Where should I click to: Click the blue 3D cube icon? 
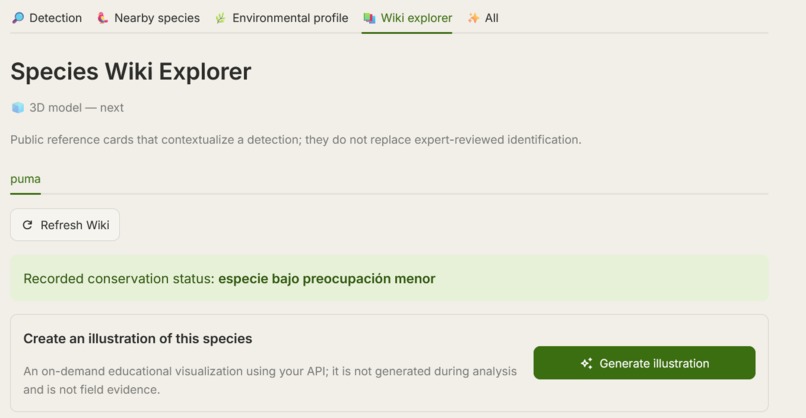tap(18, 107)
